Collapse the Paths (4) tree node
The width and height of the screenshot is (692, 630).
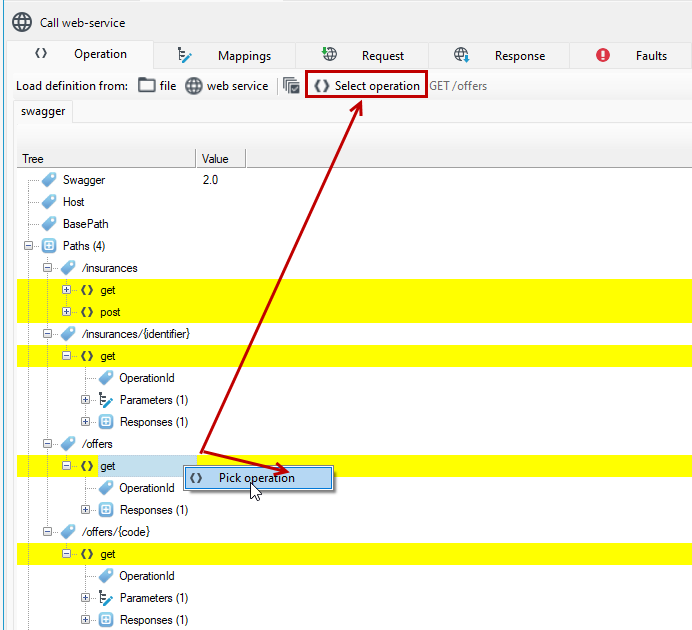click(29, 246)
